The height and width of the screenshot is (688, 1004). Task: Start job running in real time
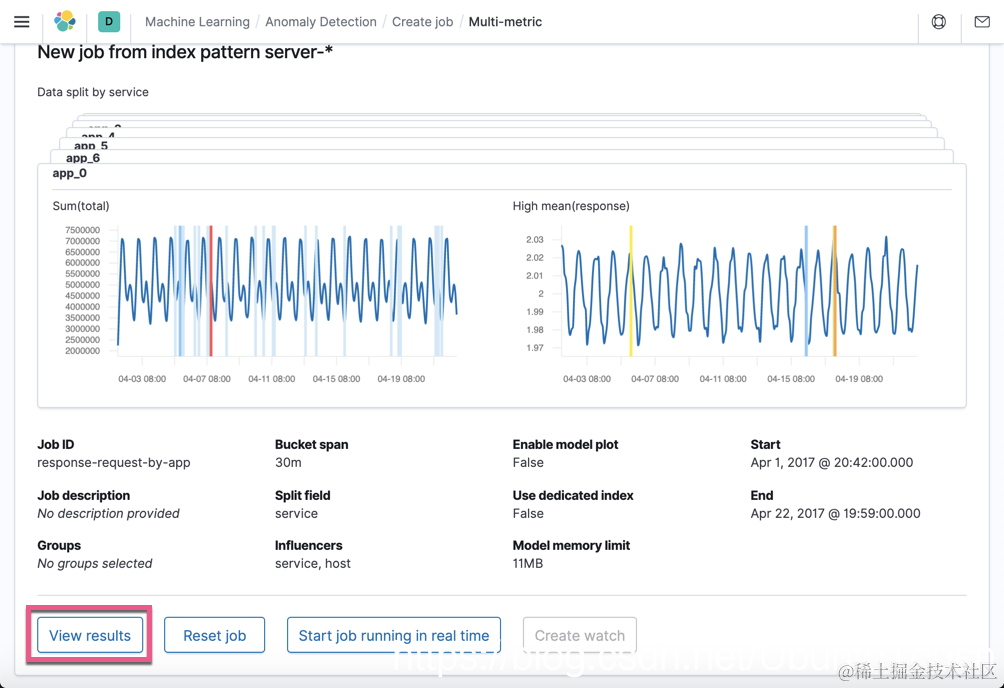394,635
